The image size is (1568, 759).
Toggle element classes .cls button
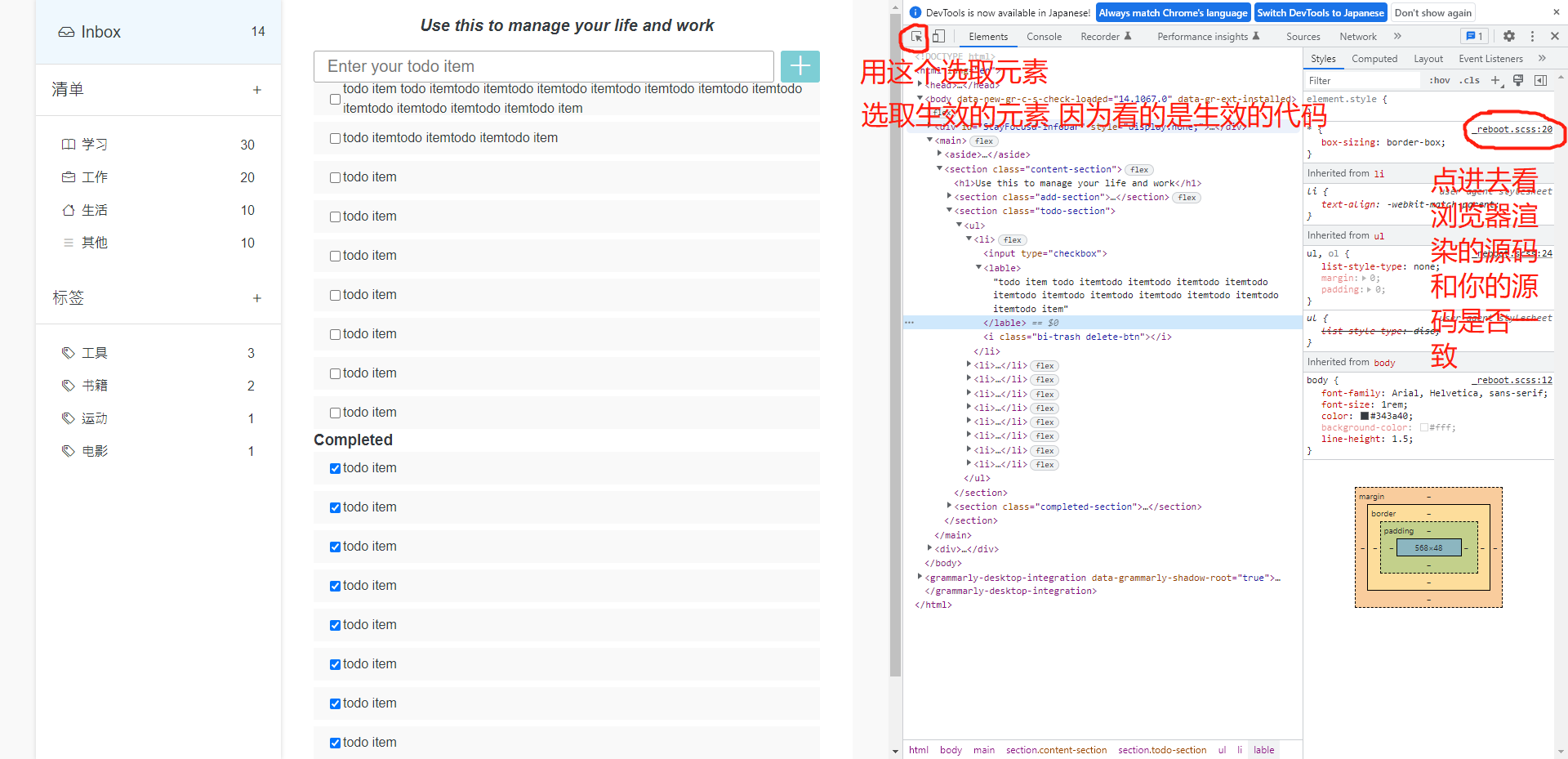[1470, 80]
